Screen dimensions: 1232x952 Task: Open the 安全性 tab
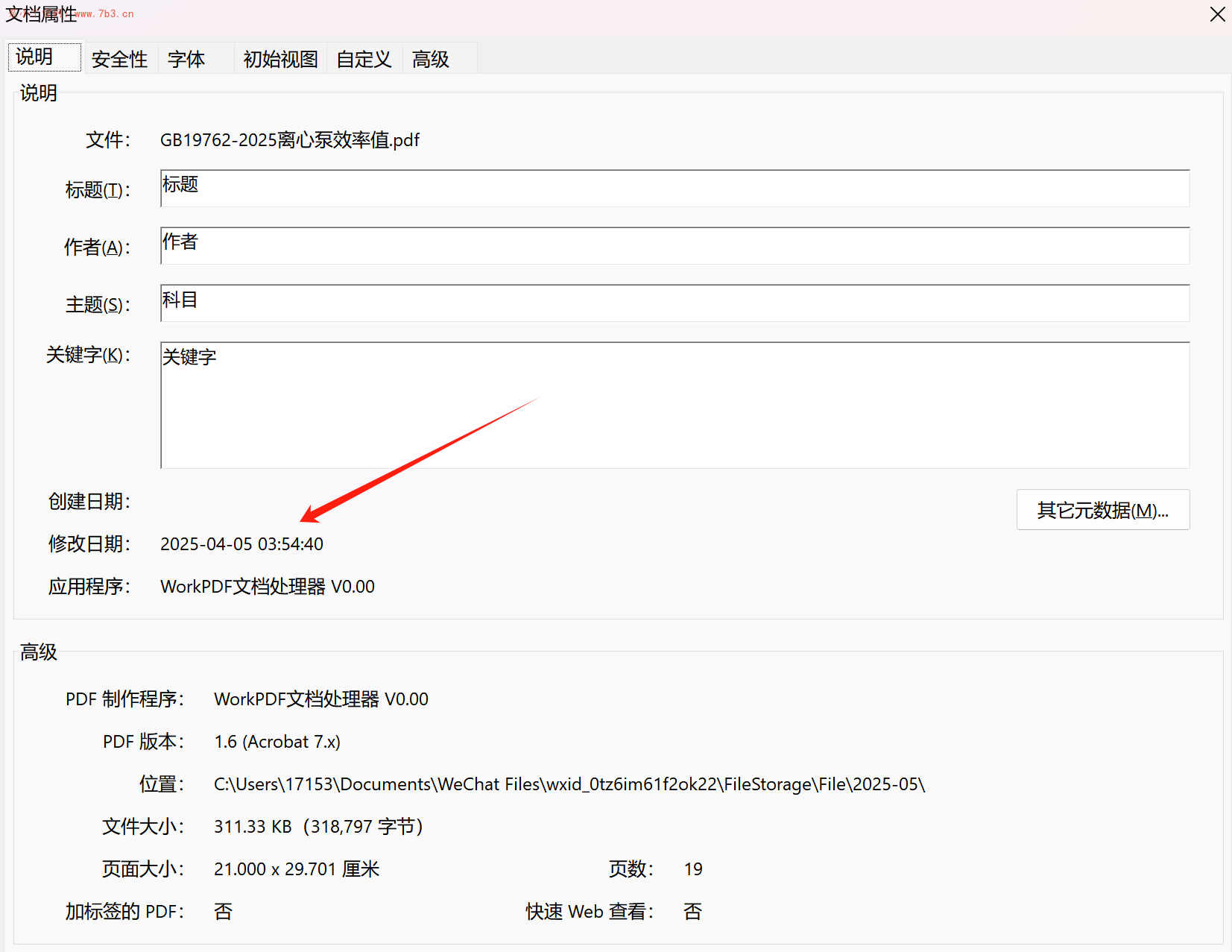120,59
